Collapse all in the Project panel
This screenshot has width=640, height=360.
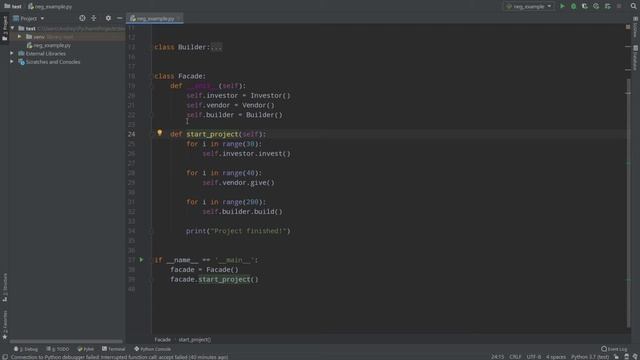(x=93, y=18)
